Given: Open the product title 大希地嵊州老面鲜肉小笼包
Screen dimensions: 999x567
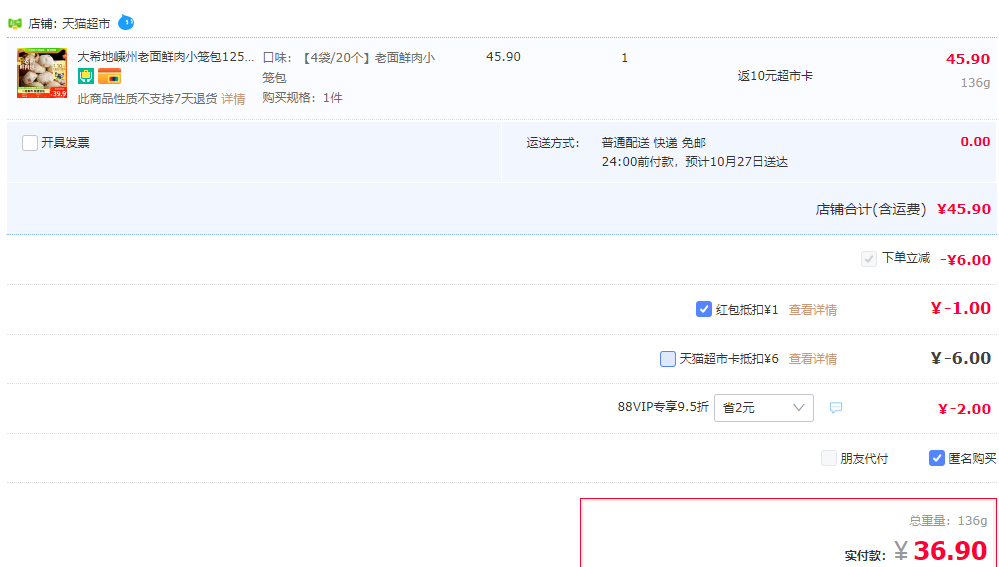Looking at the screenshot, I should pos(166,57).
